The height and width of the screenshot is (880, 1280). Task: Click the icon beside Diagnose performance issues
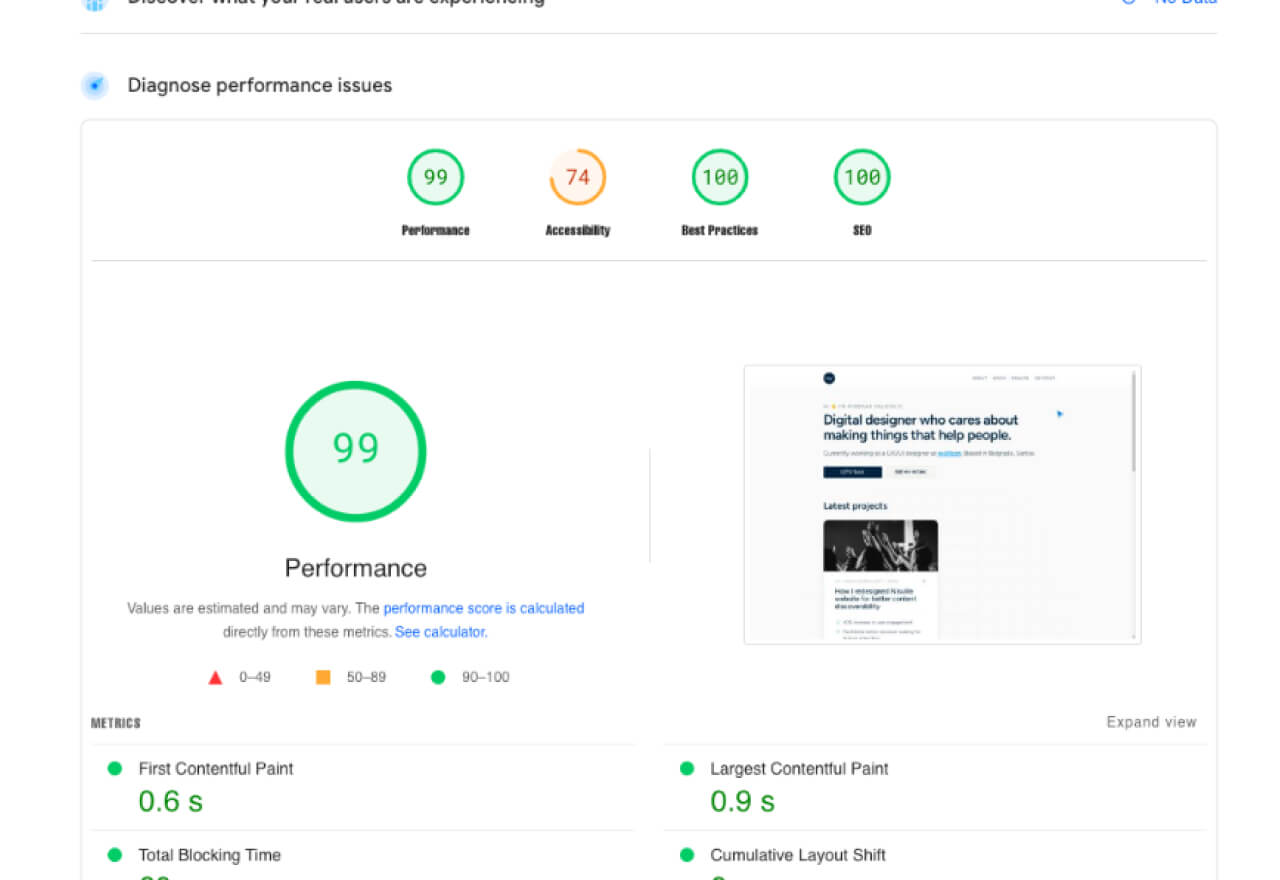(x=94, y=86)
